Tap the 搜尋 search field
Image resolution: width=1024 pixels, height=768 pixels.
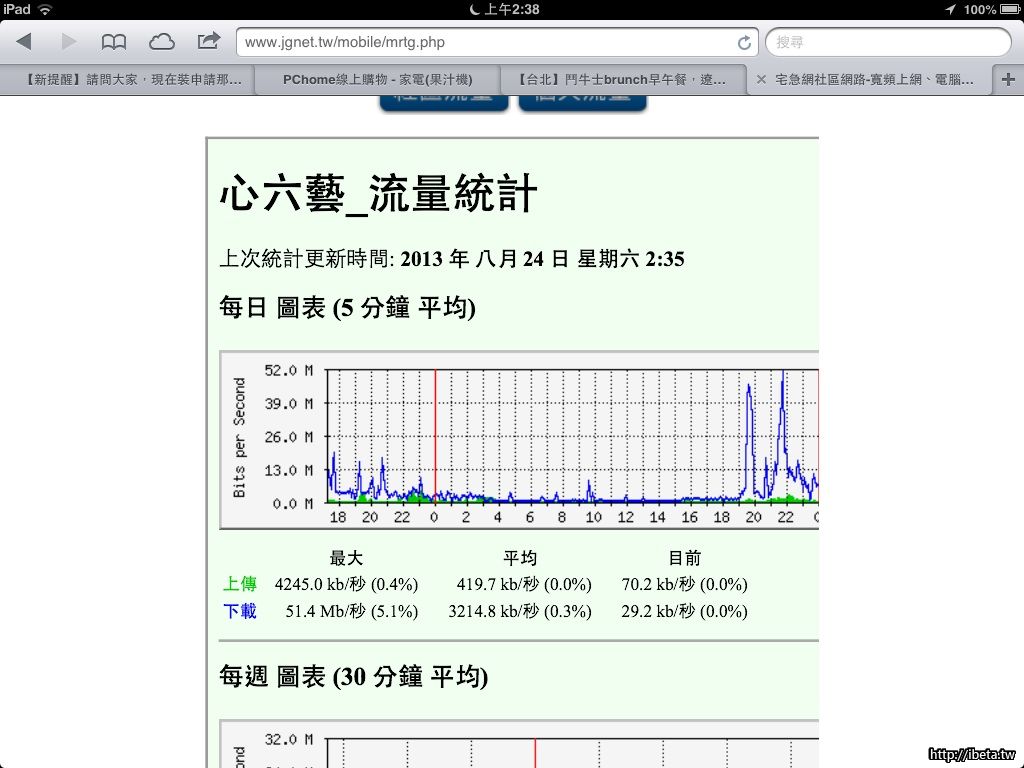[x=888, y=43]
